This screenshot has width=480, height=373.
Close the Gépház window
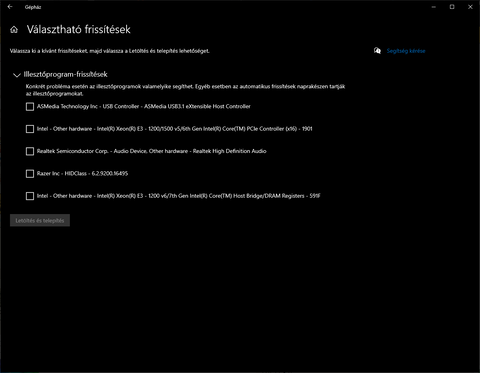[470, 7]
